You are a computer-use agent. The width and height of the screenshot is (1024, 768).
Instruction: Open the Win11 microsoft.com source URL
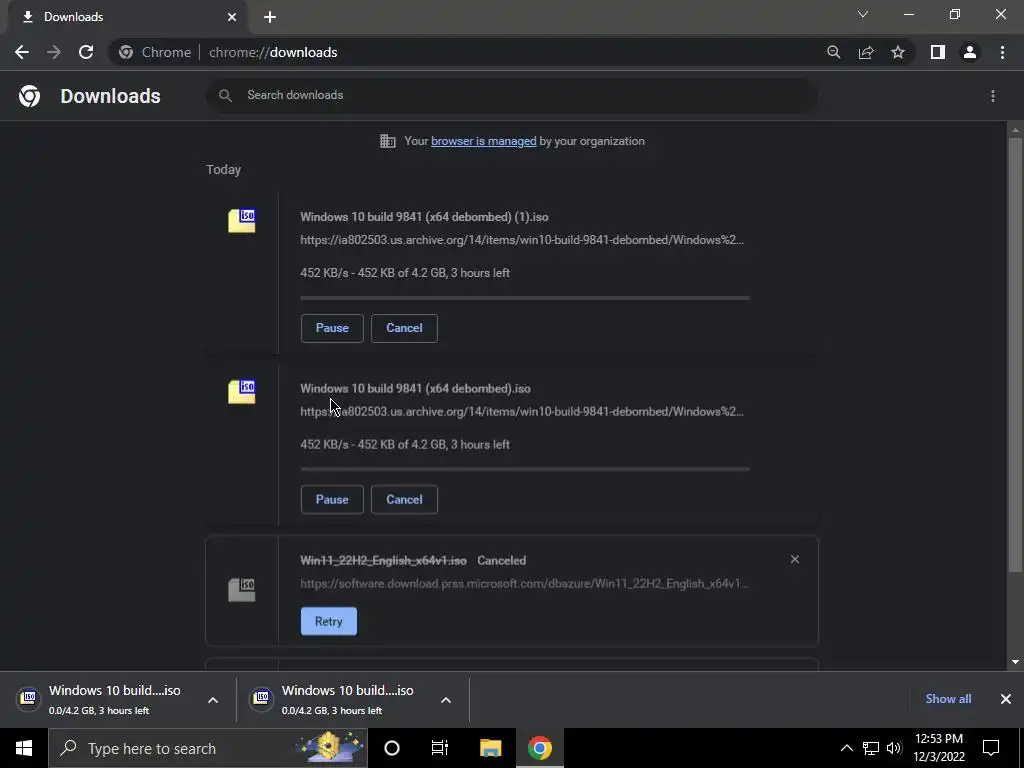[x=524, y=583]
